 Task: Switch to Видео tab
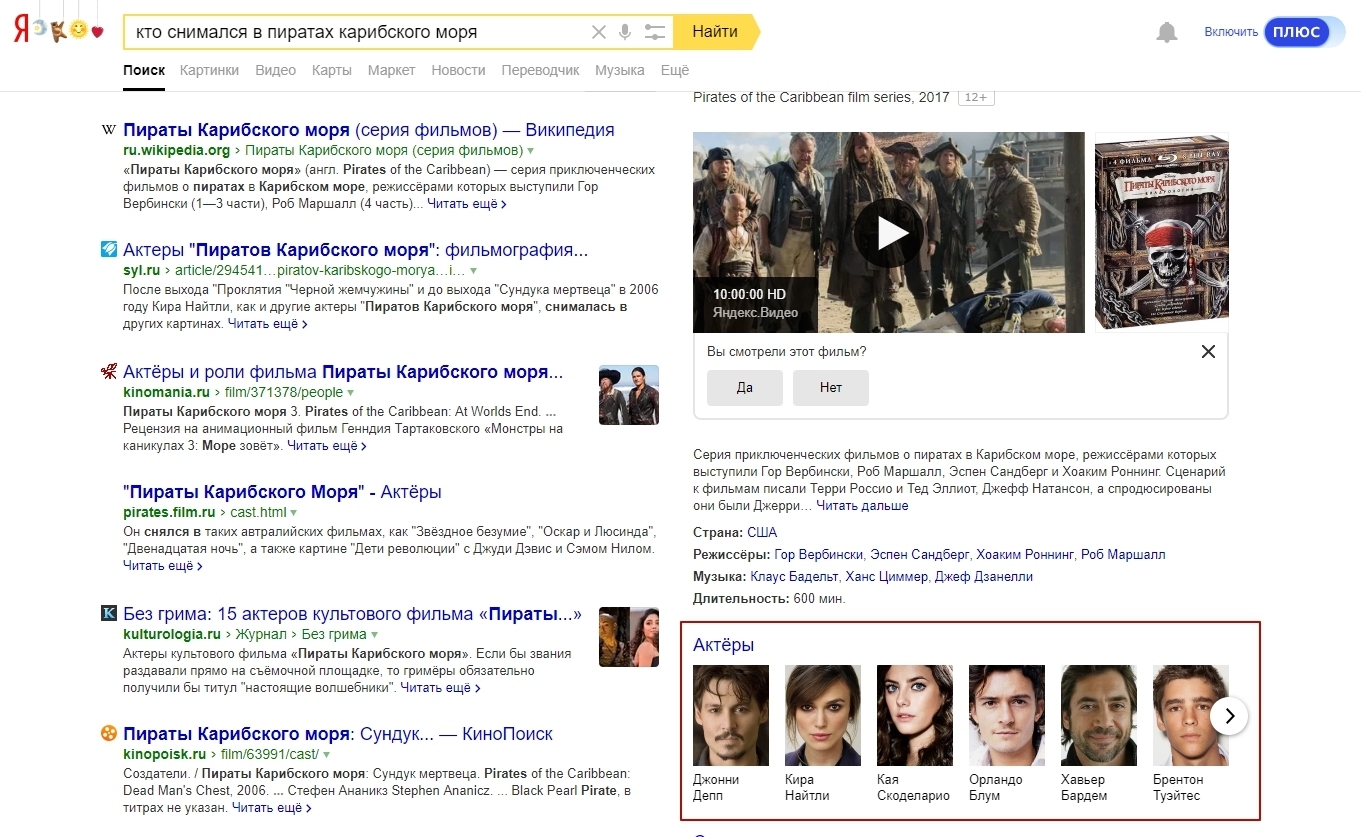[x=275, y=71]
